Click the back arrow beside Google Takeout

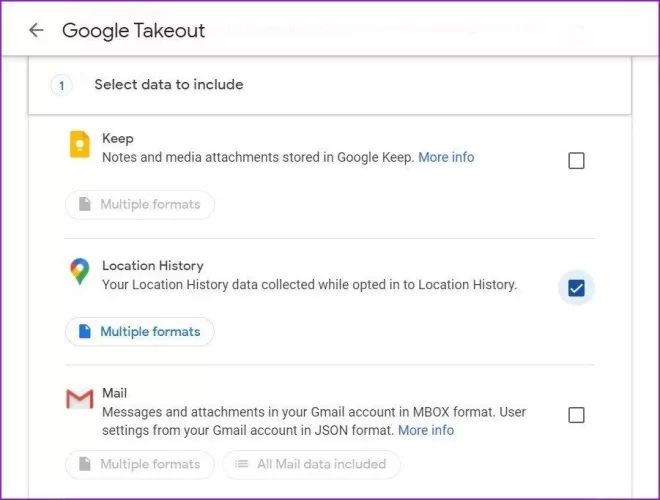pyautogui.click(x=36, y=30)
